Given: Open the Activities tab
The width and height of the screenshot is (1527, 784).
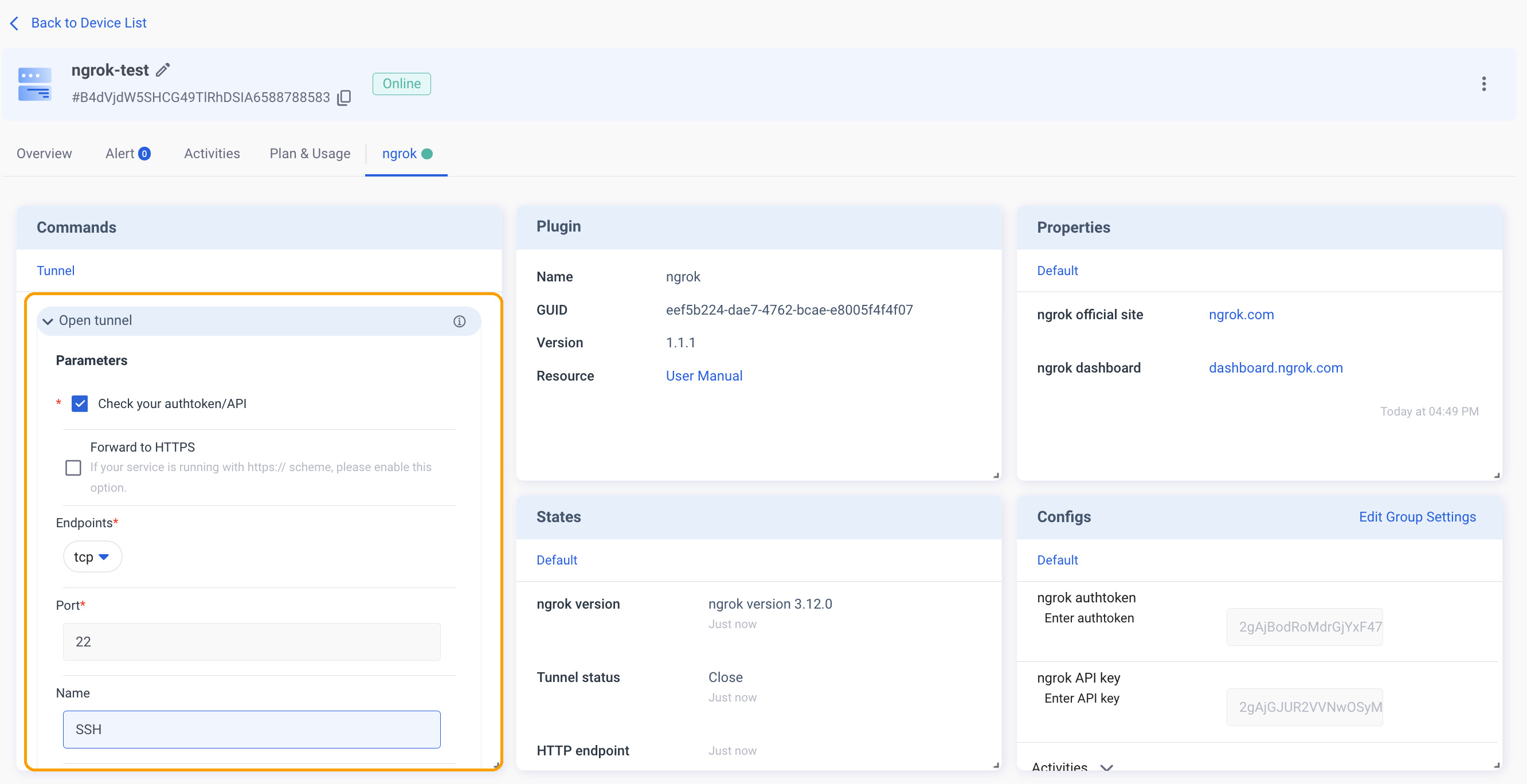Looking at the screenshot, I should click(x=212, y=154).
